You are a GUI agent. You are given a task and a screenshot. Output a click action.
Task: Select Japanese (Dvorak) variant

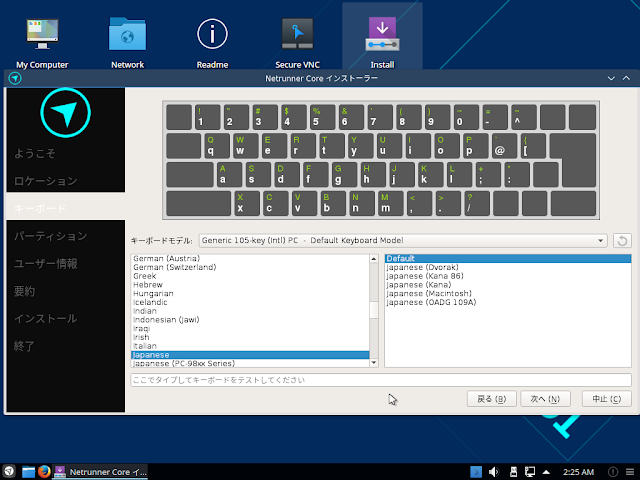click(x=508, y=267)
